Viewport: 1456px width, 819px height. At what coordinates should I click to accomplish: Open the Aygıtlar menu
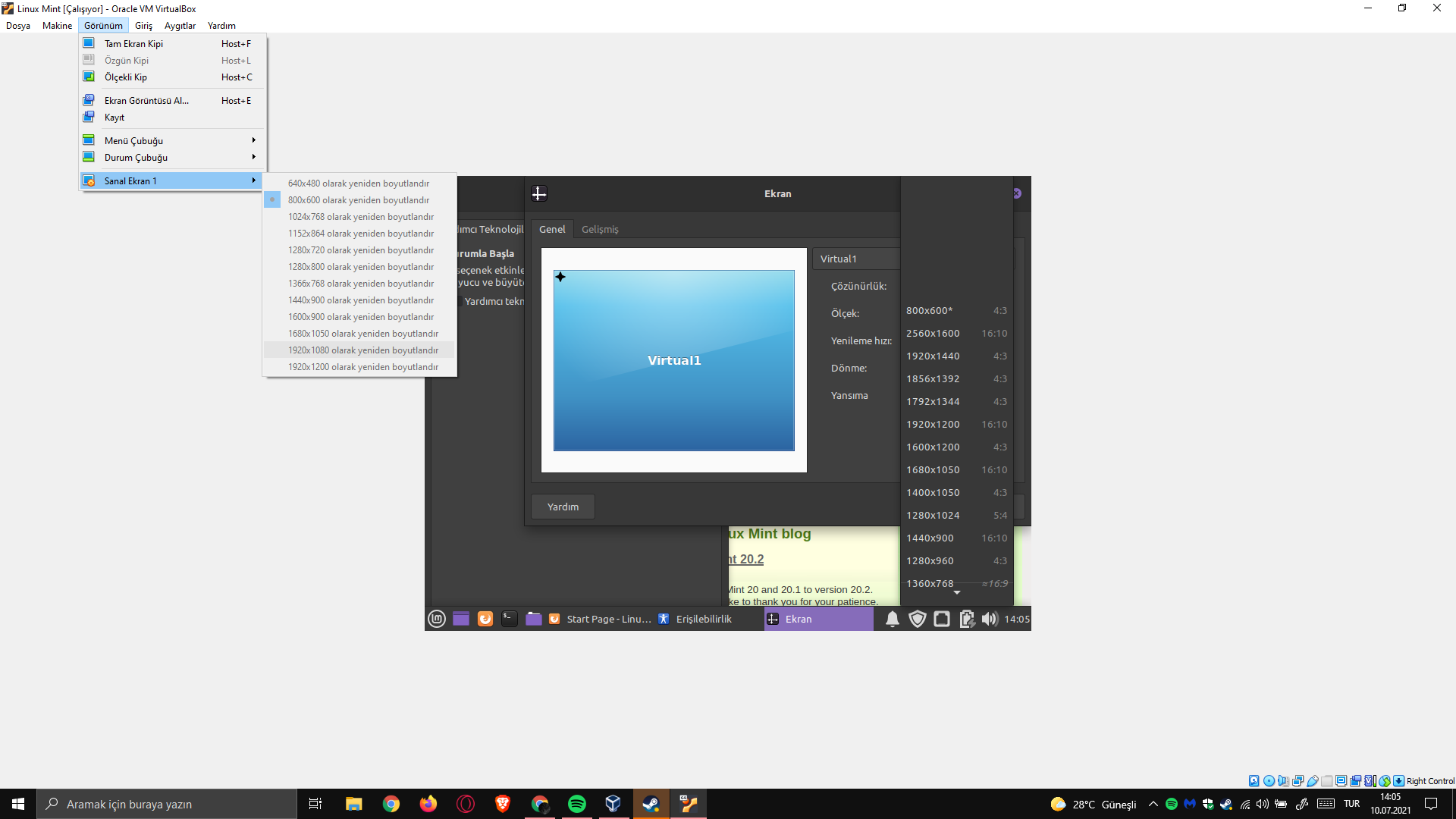pyautogui.click(x=180, y=26)
